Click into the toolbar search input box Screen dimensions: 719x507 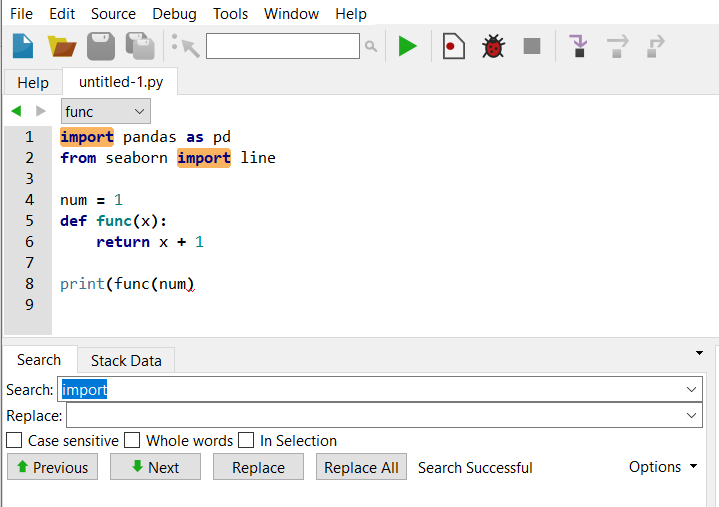pyautogui.click(x=282, y=46)
